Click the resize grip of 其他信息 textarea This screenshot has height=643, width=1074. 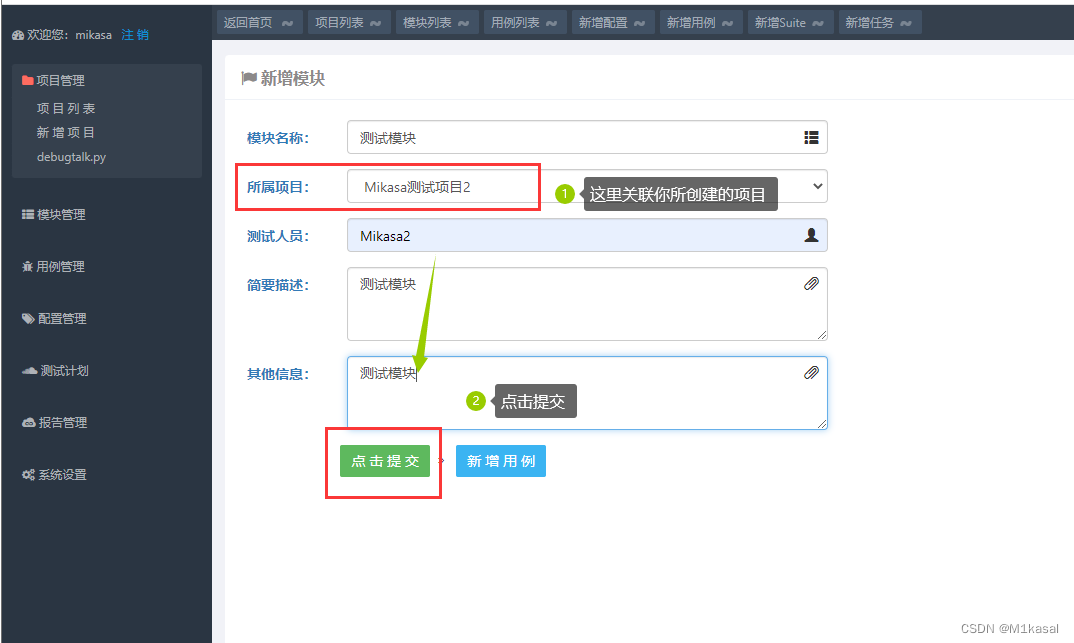[822, 424]
